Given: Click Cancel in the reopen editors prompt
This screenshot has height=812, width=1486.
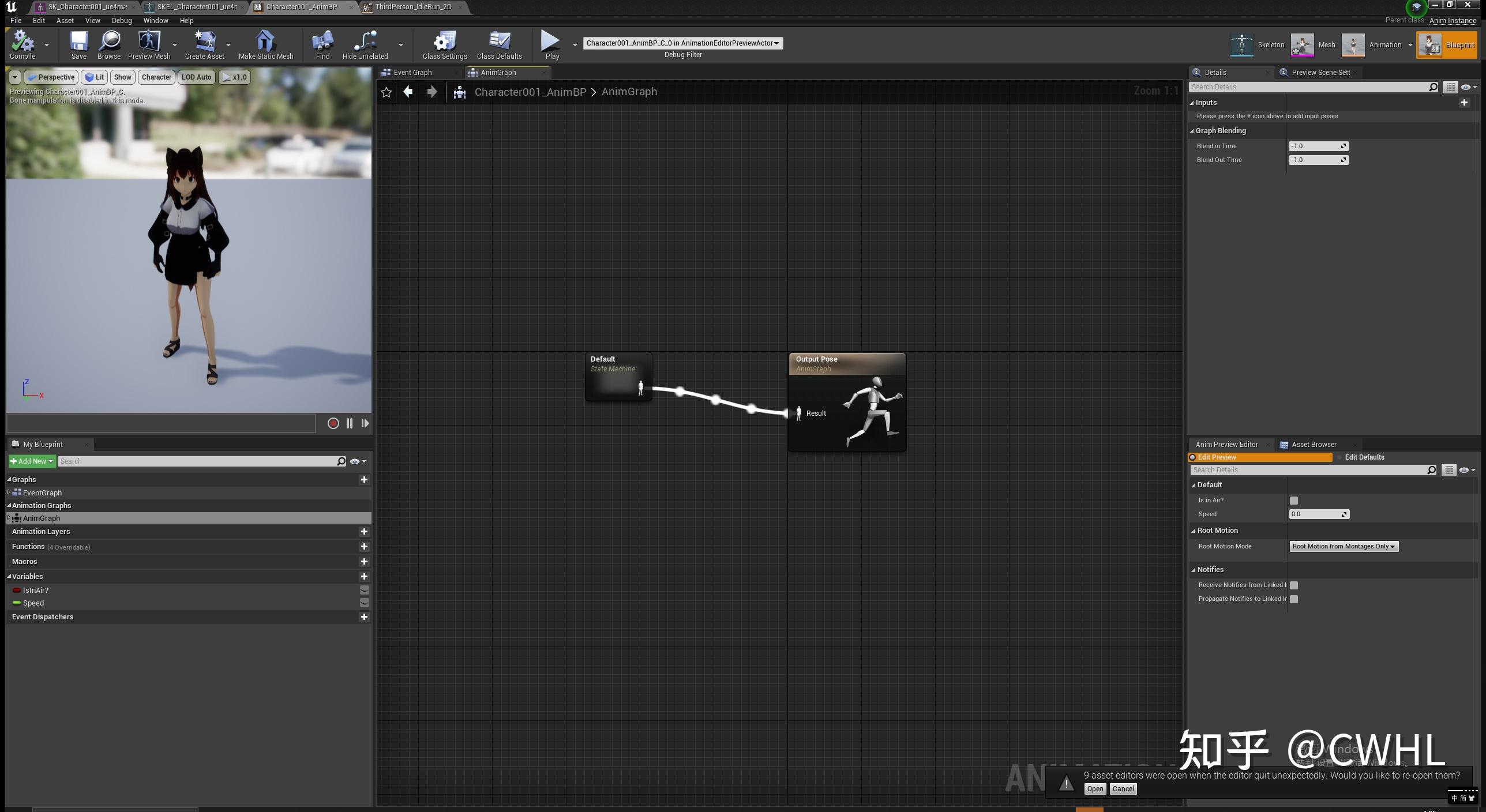Looking at the screenshot, I should point(1123,788).
